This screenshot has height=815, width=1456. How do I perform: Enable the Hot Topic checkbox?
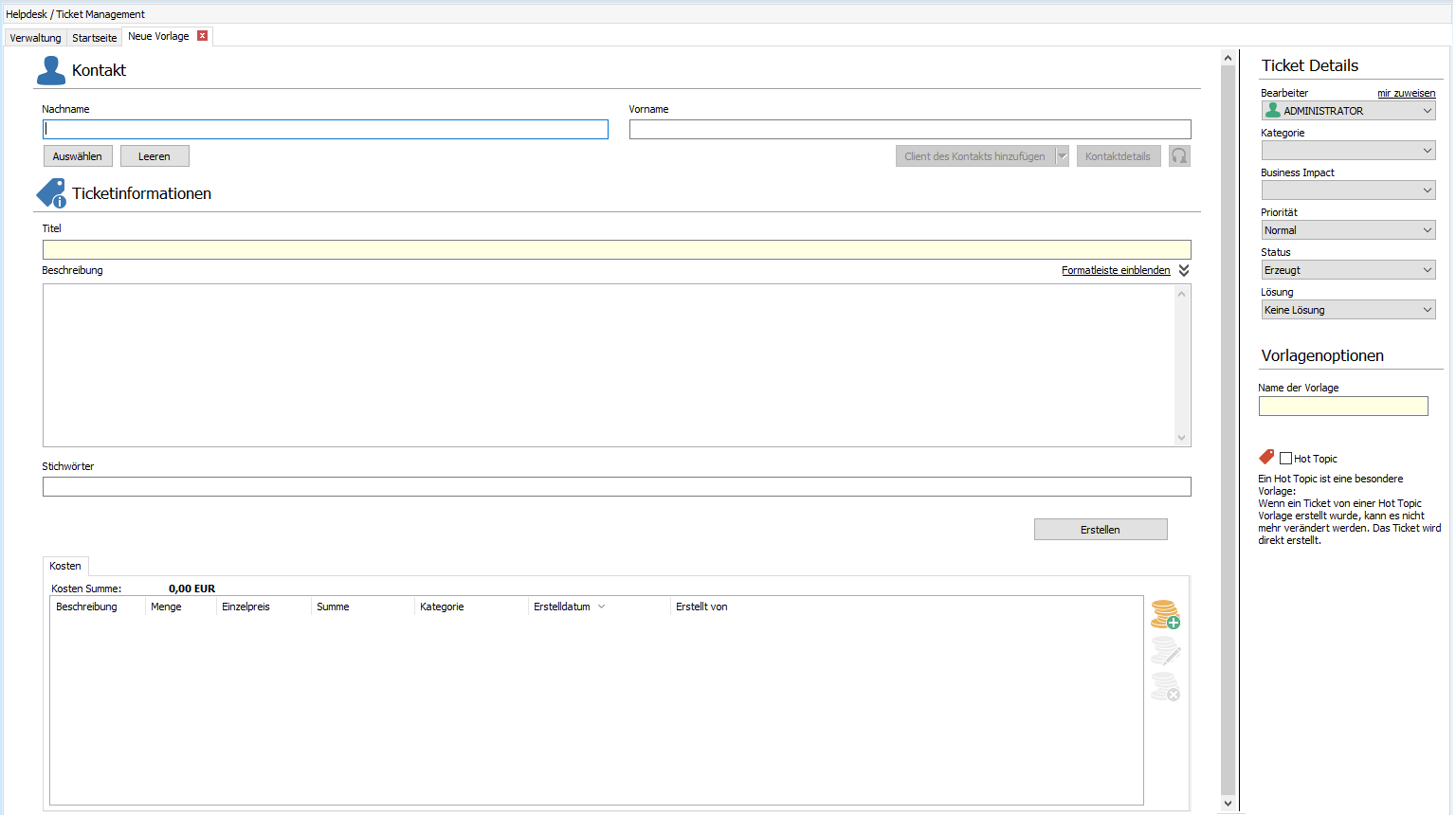tap(1285, 459)
